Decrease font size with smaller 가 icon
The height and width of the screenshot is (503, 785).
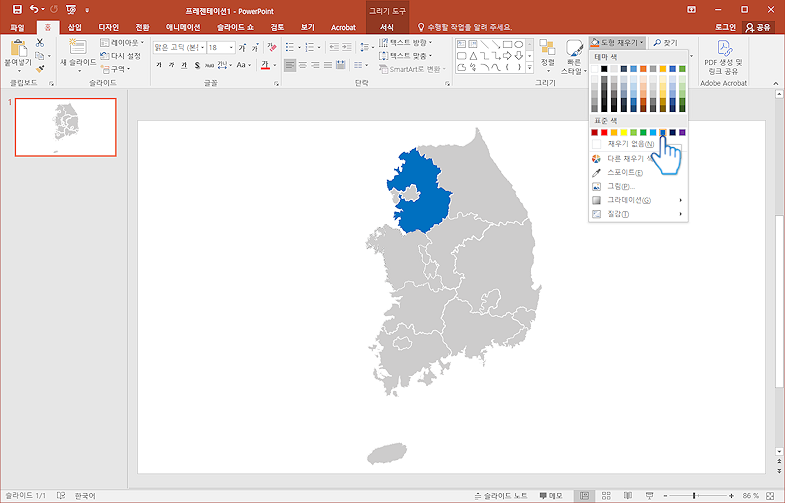click(x=255, y=48)
